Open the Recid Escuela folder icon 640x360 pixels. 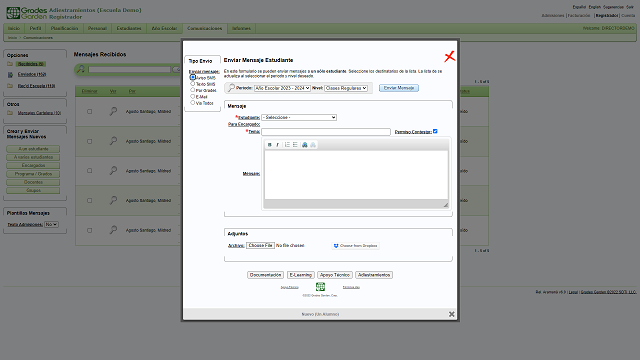point(10,86)
